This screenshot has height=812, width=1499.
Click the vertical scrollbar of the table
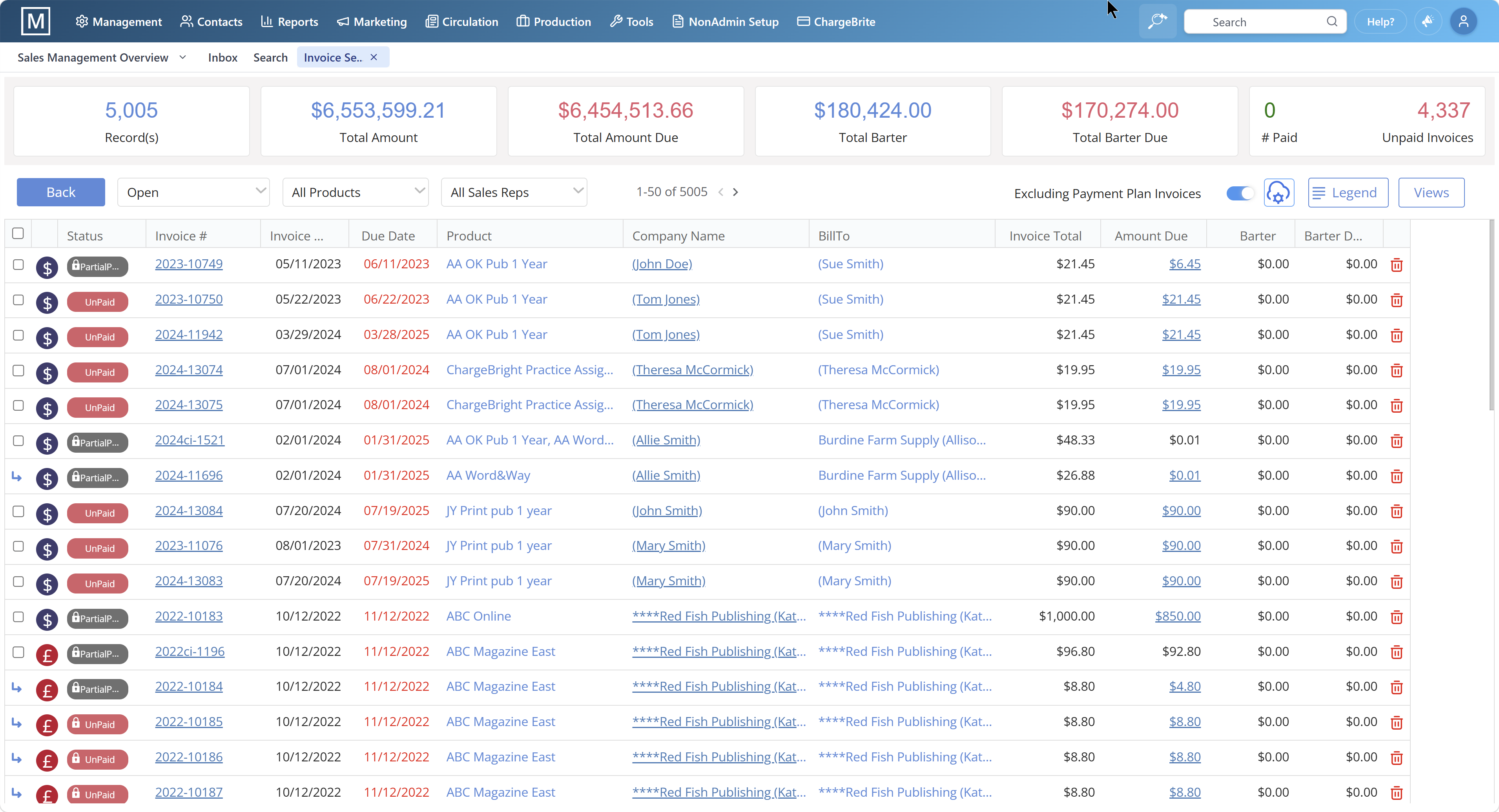tap(1492, 314)
